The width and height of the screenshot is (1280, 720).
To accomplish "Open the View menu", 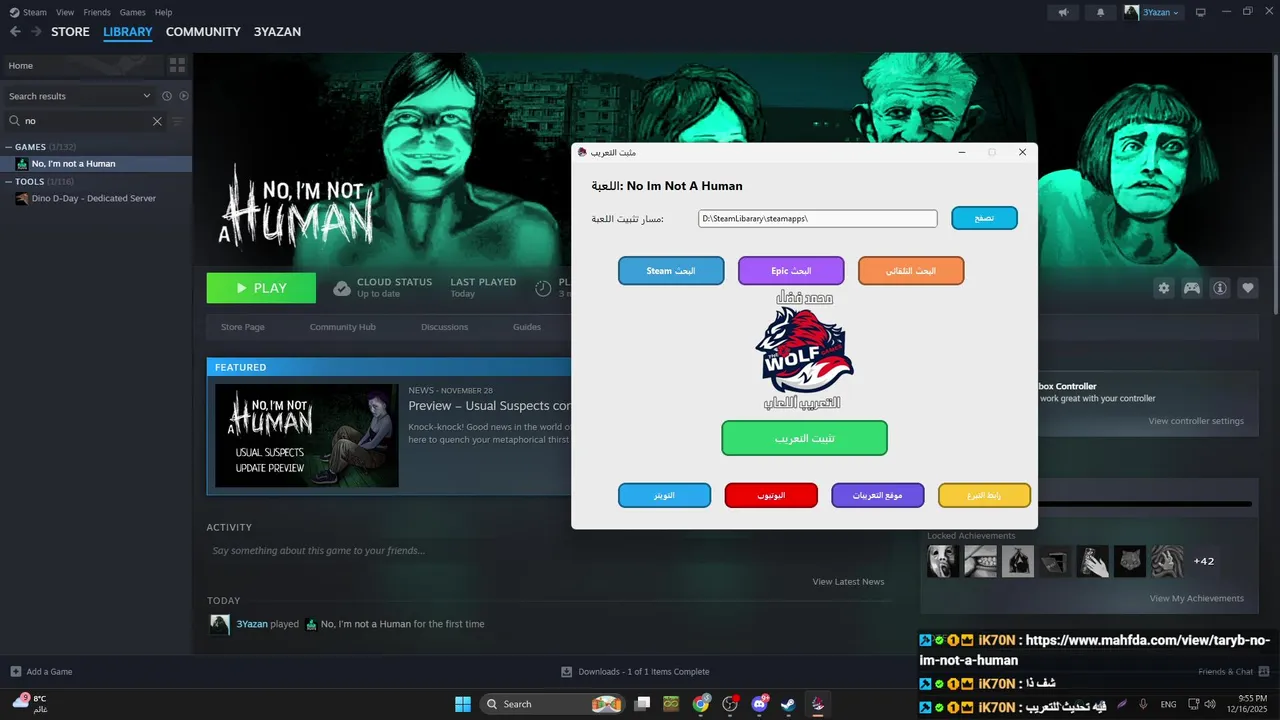I will pos(65,12).
